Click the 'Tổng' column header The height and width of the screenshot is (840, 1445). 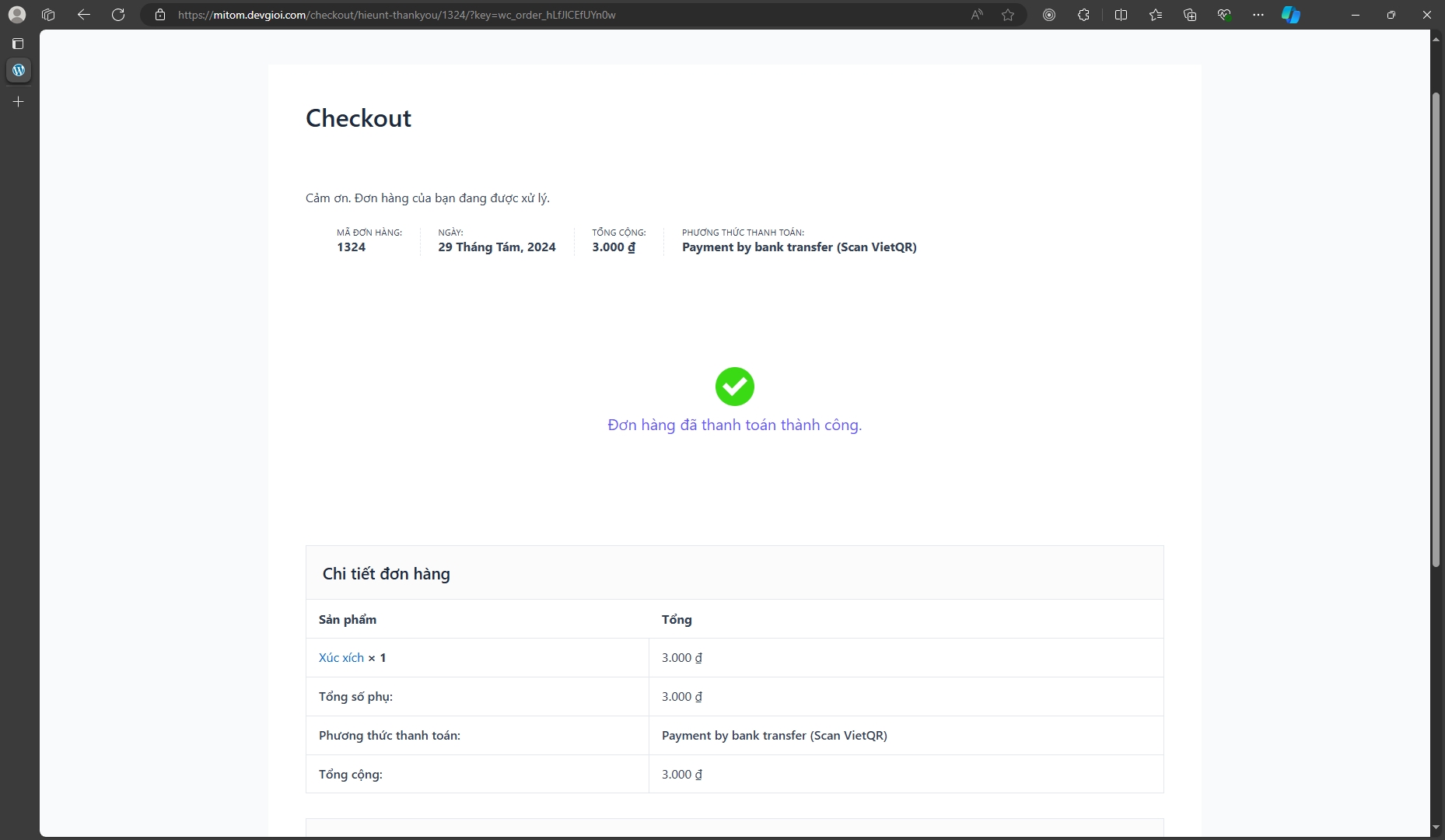click(677, 620)
